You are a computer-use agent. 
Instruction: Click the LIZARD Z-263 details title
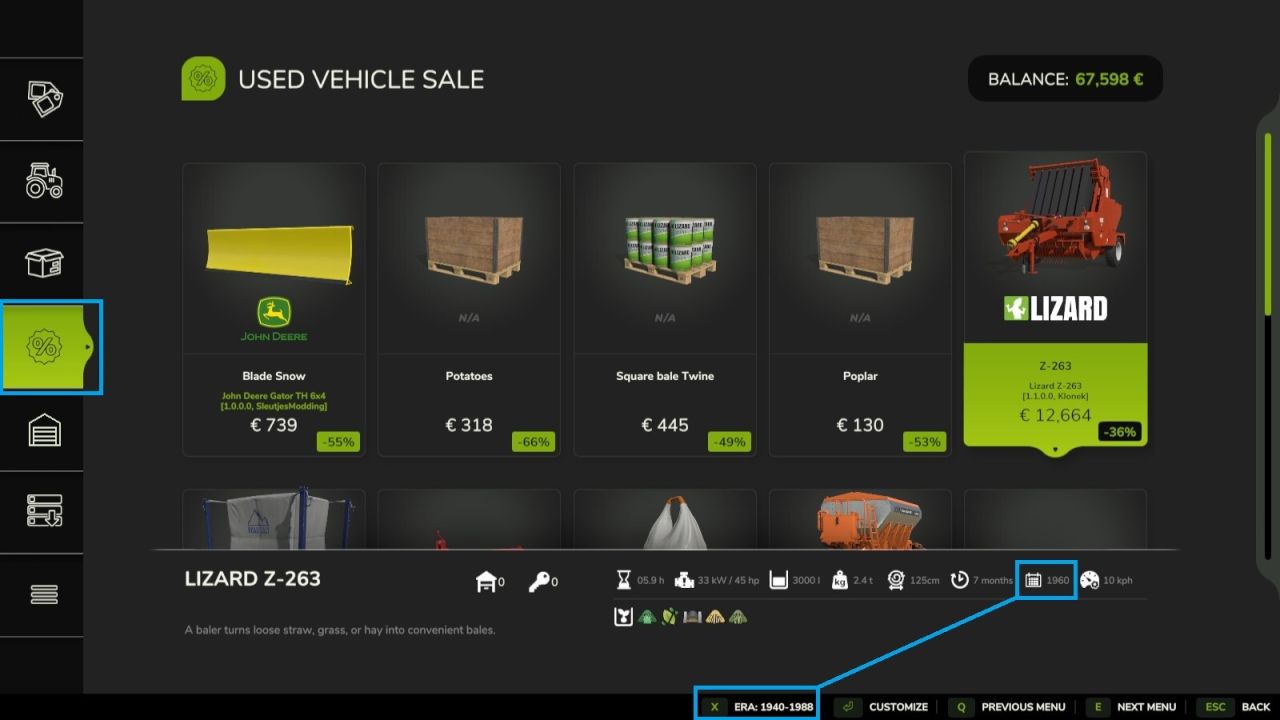[x=253, y=579]
